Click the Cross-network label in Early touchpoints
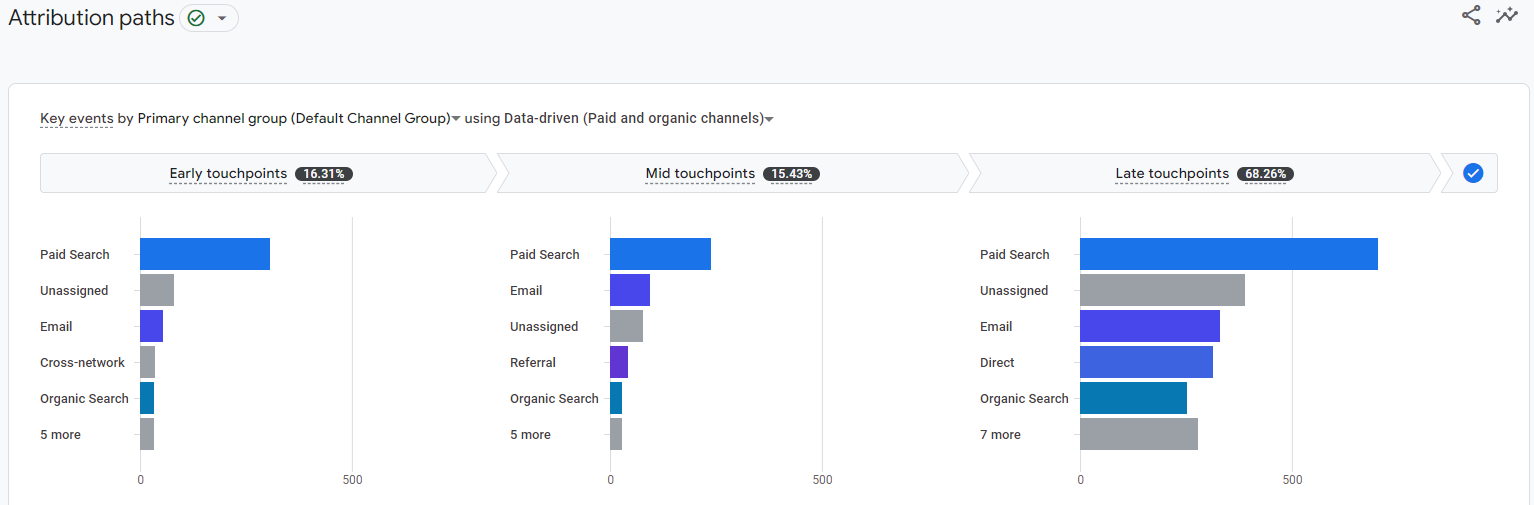1534x505 pixels. click(82, 363)
